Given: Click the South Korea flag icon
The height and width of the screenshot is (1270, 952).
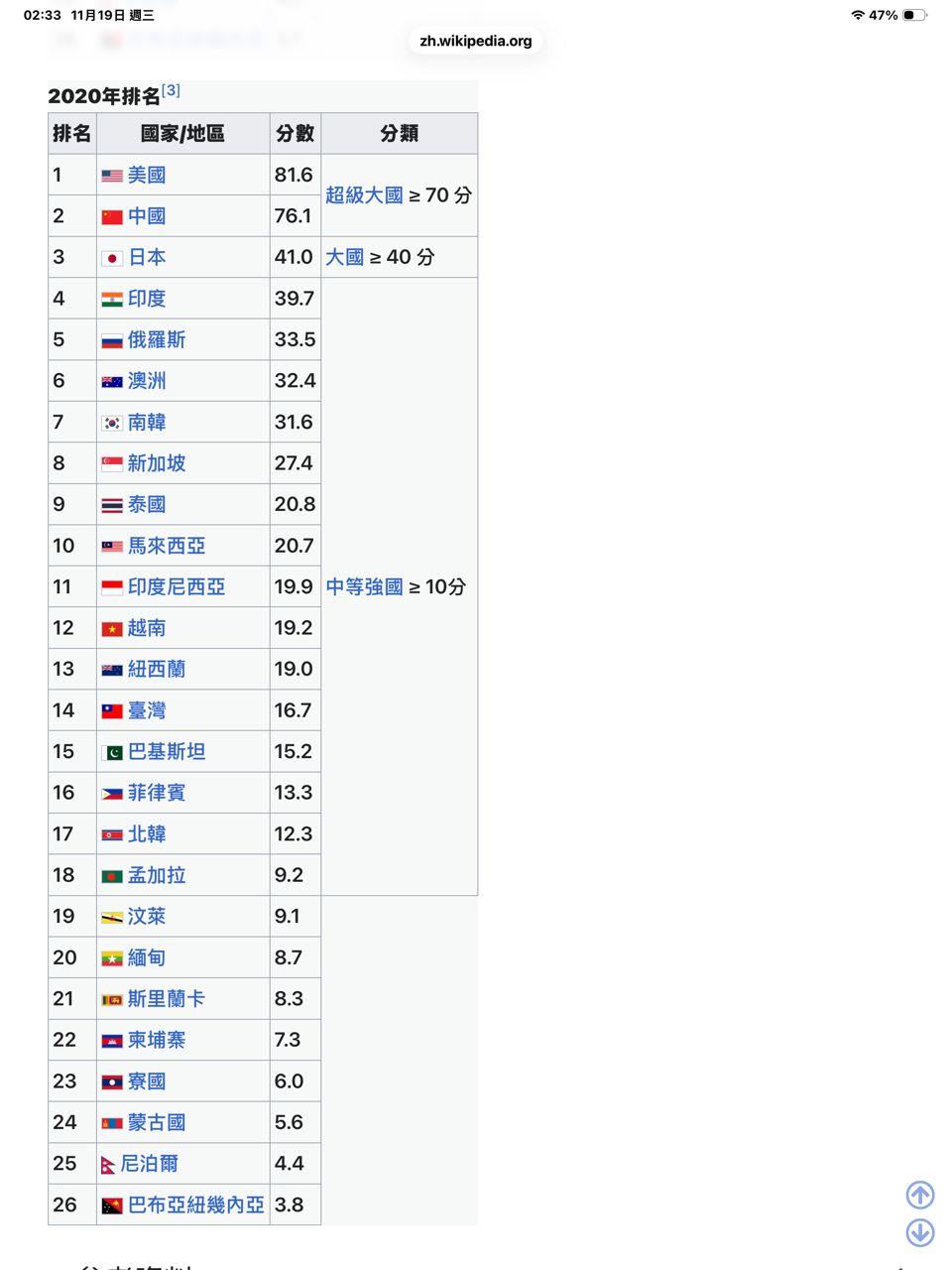Looking at the screenshot, I should (112, 423).
